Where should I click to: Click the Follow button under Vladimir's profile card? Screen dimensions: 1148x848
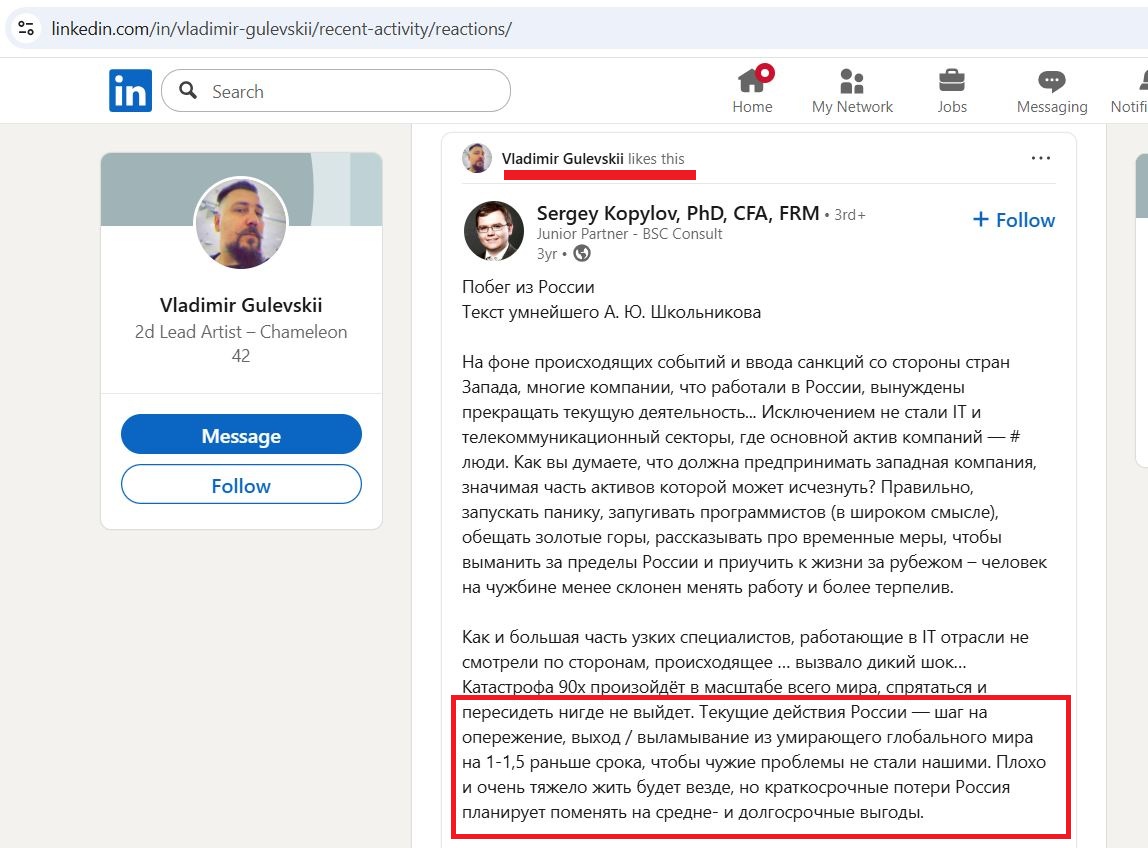tap(240, 485)
